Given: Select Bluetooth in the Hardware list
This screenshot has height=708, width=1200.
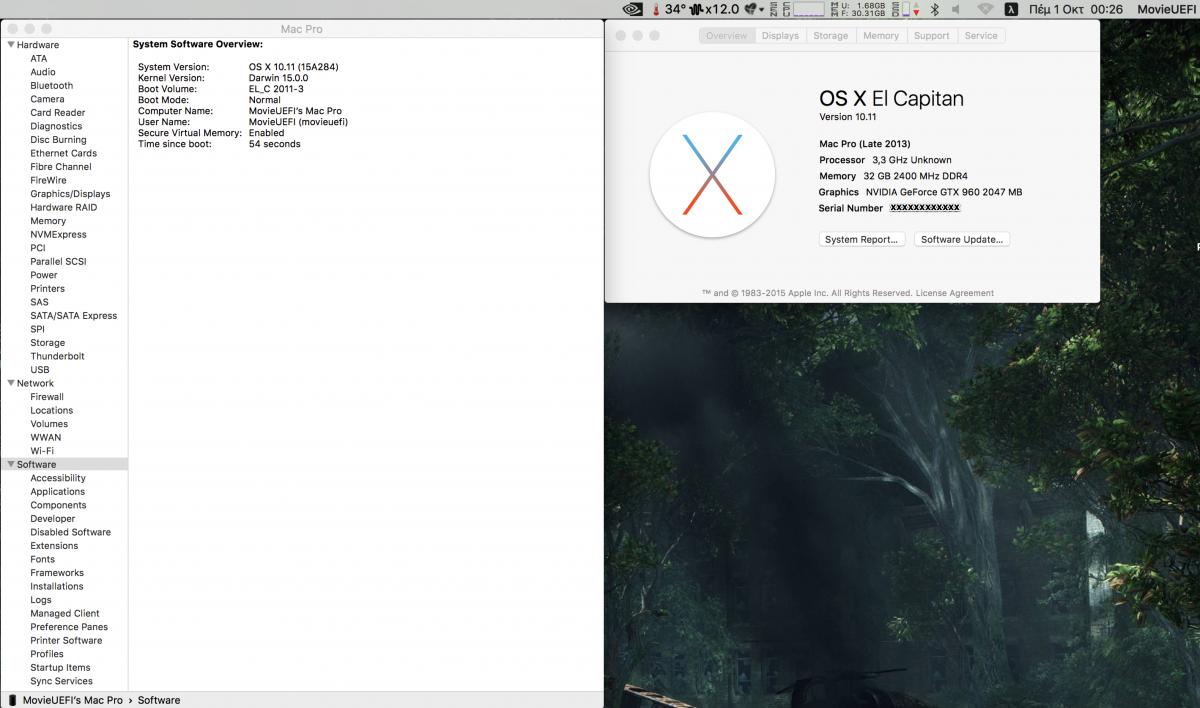Looking at the screenshot, I should [51, 85].
